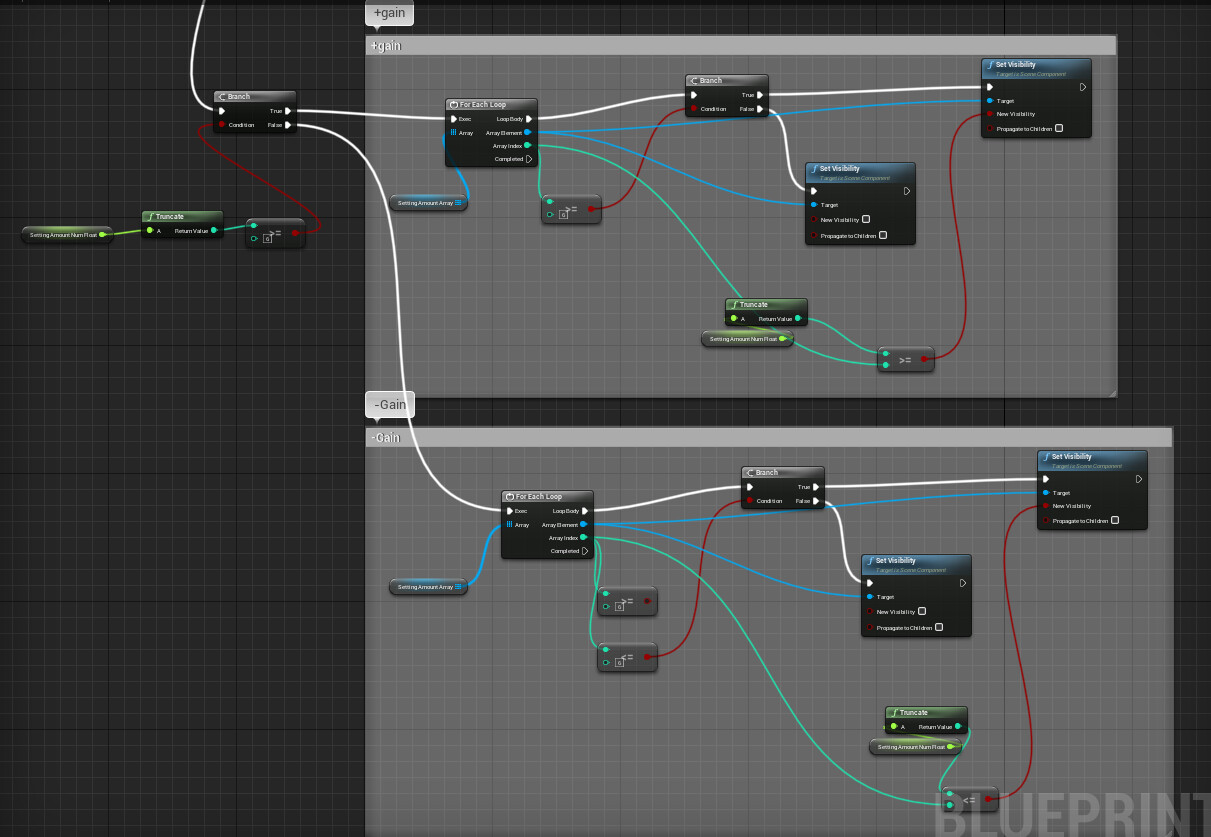Click True pin on the +gain Branch node
Image resolution: width=1211 pixels, height=837 pixels.
760,95
